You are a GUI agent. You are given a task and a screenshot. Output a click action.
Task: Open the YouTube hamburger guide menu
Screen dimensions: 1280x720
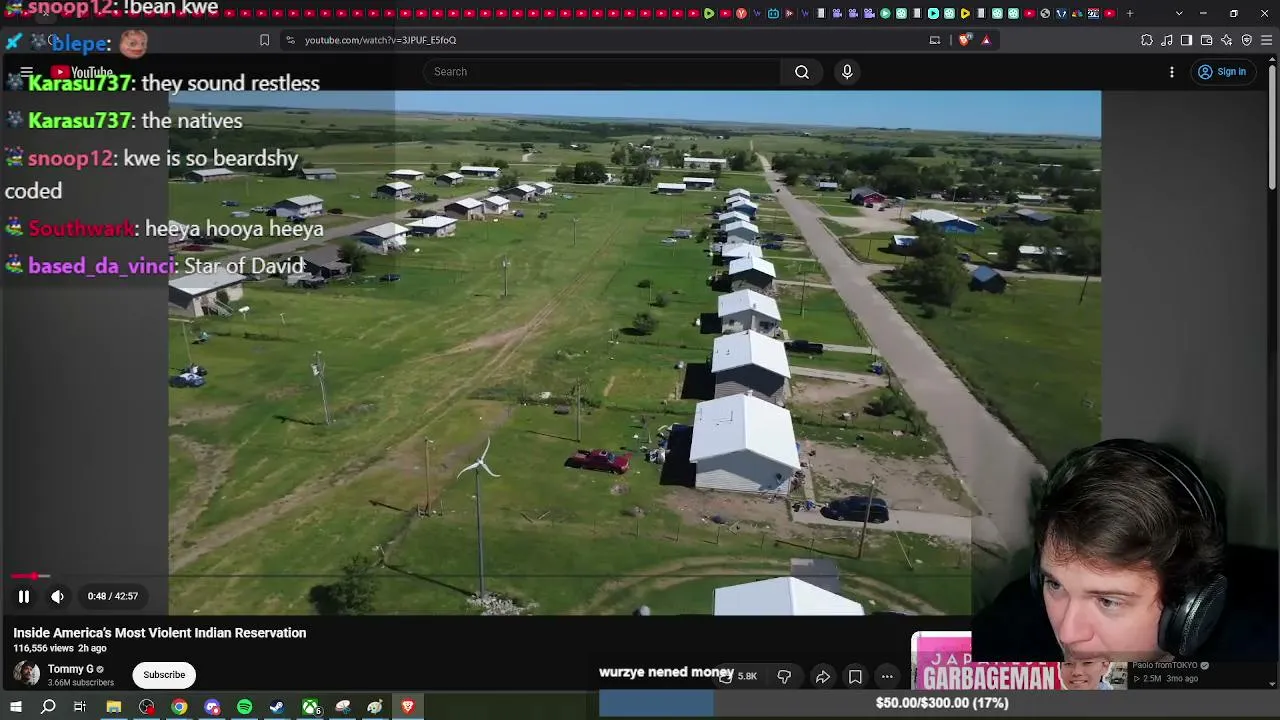[27, 72]
